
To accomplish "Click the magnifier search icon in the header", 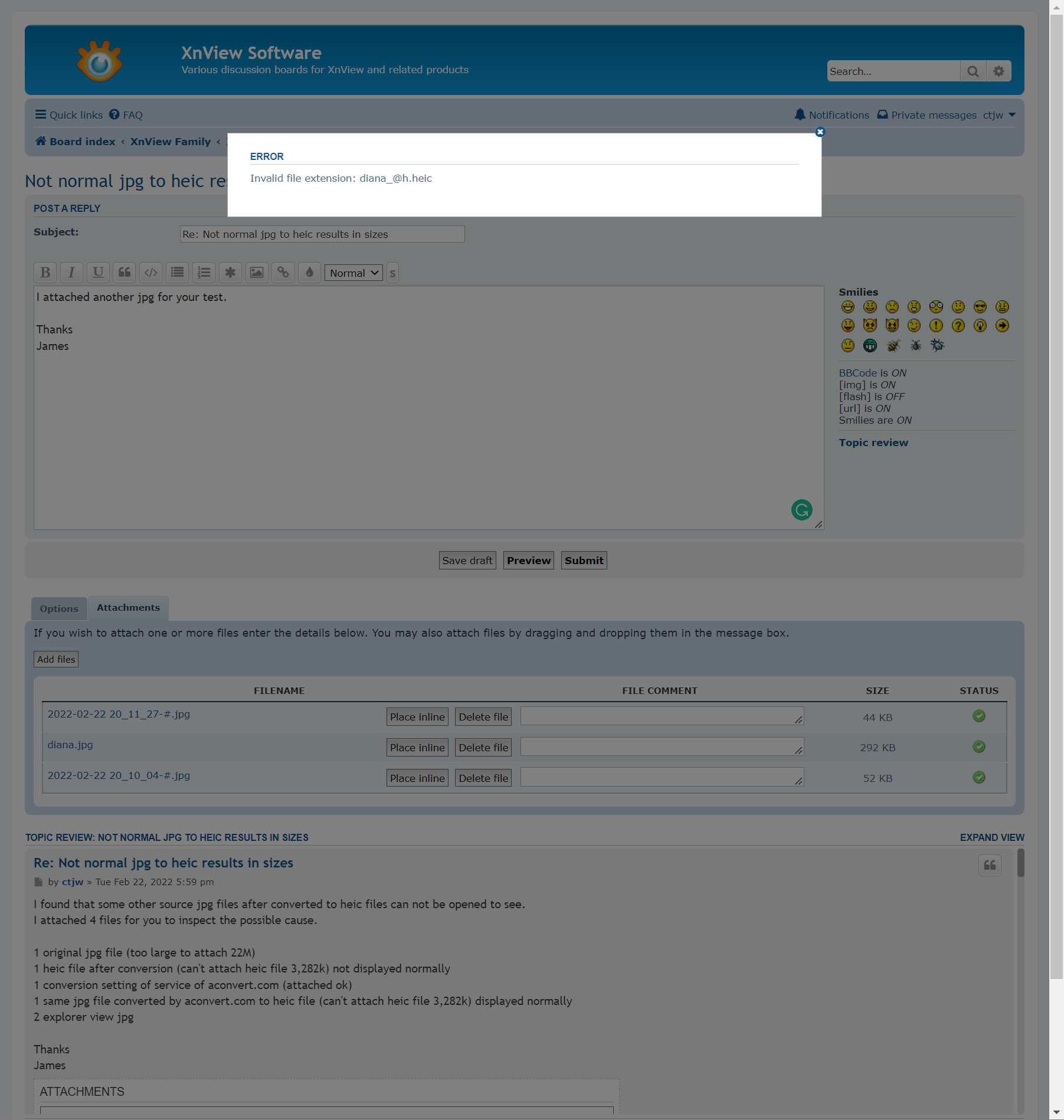I will 973,71.
